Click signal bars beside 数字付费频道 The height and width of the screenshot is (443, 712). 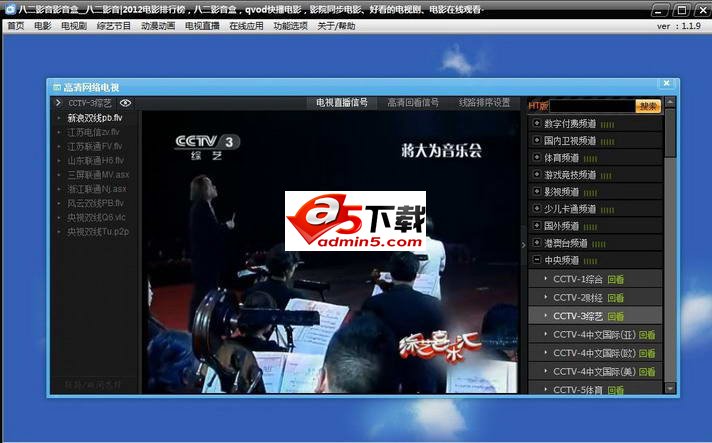coord(607,124)
